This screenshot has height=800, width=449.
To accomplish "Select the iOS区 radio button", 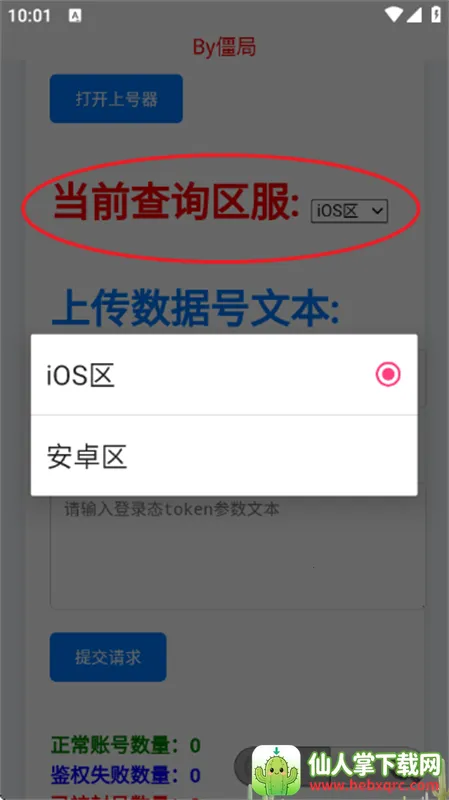I will tap(388, 374).
